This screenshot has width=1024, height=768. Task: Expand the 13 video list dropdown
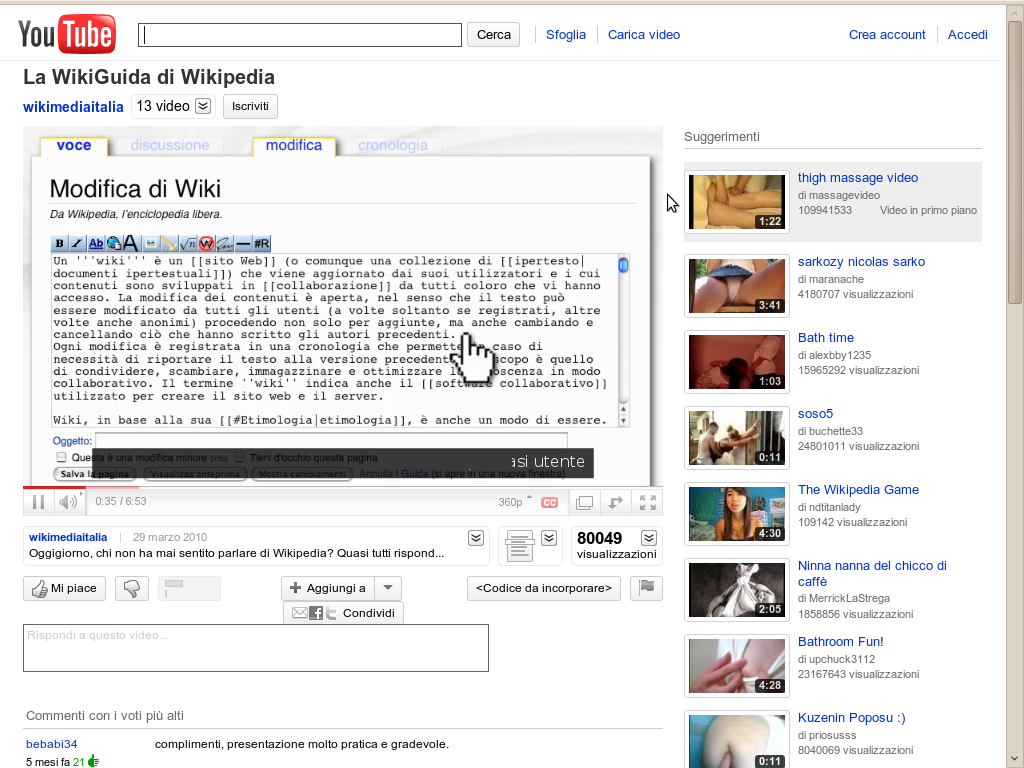click(x=203, y=106)
